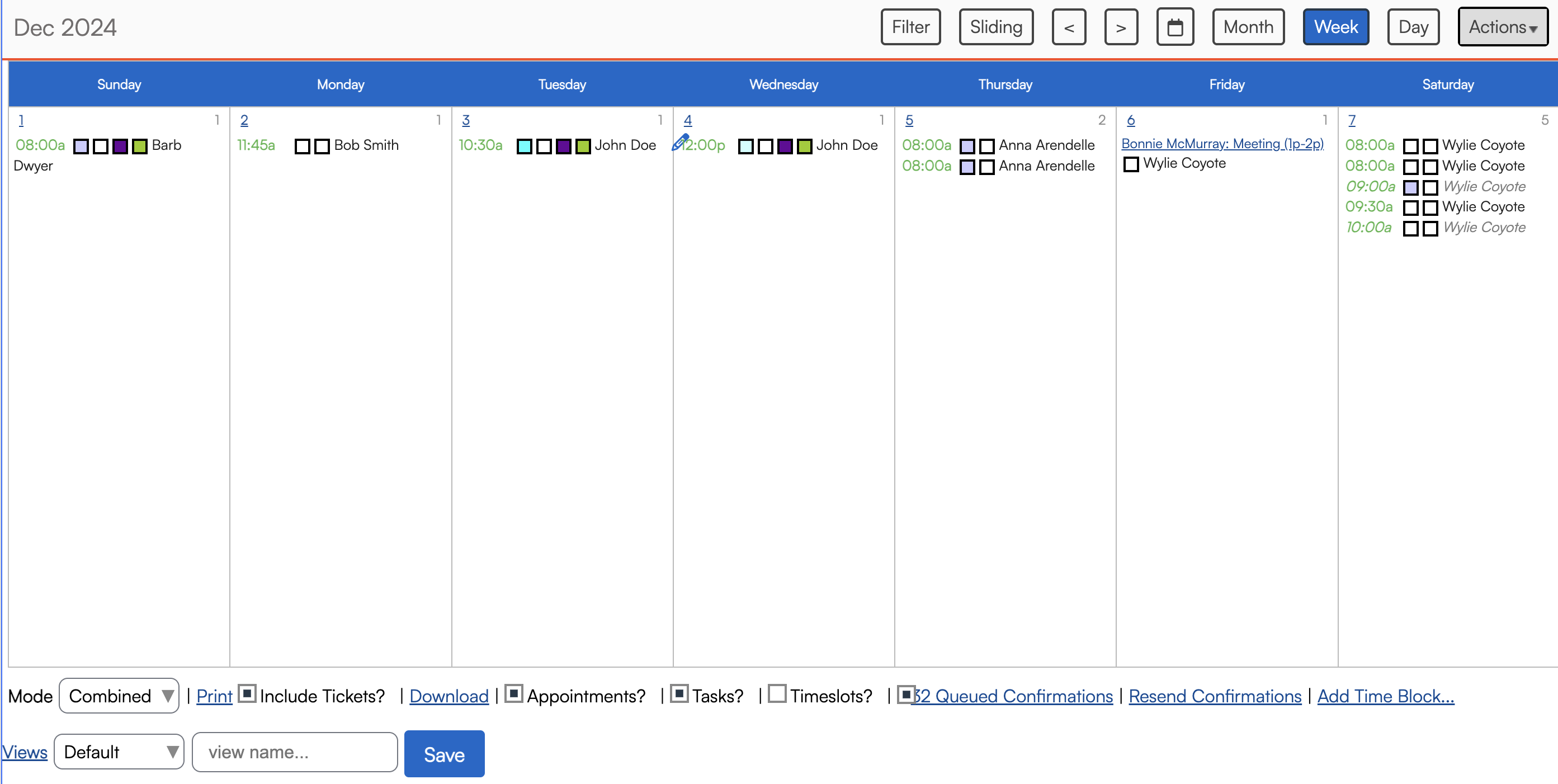The width and height of the screenshot is (1558, 784).
Task: Click cyan status box on Tuesday appointment
Action: [x=525, y=147]
